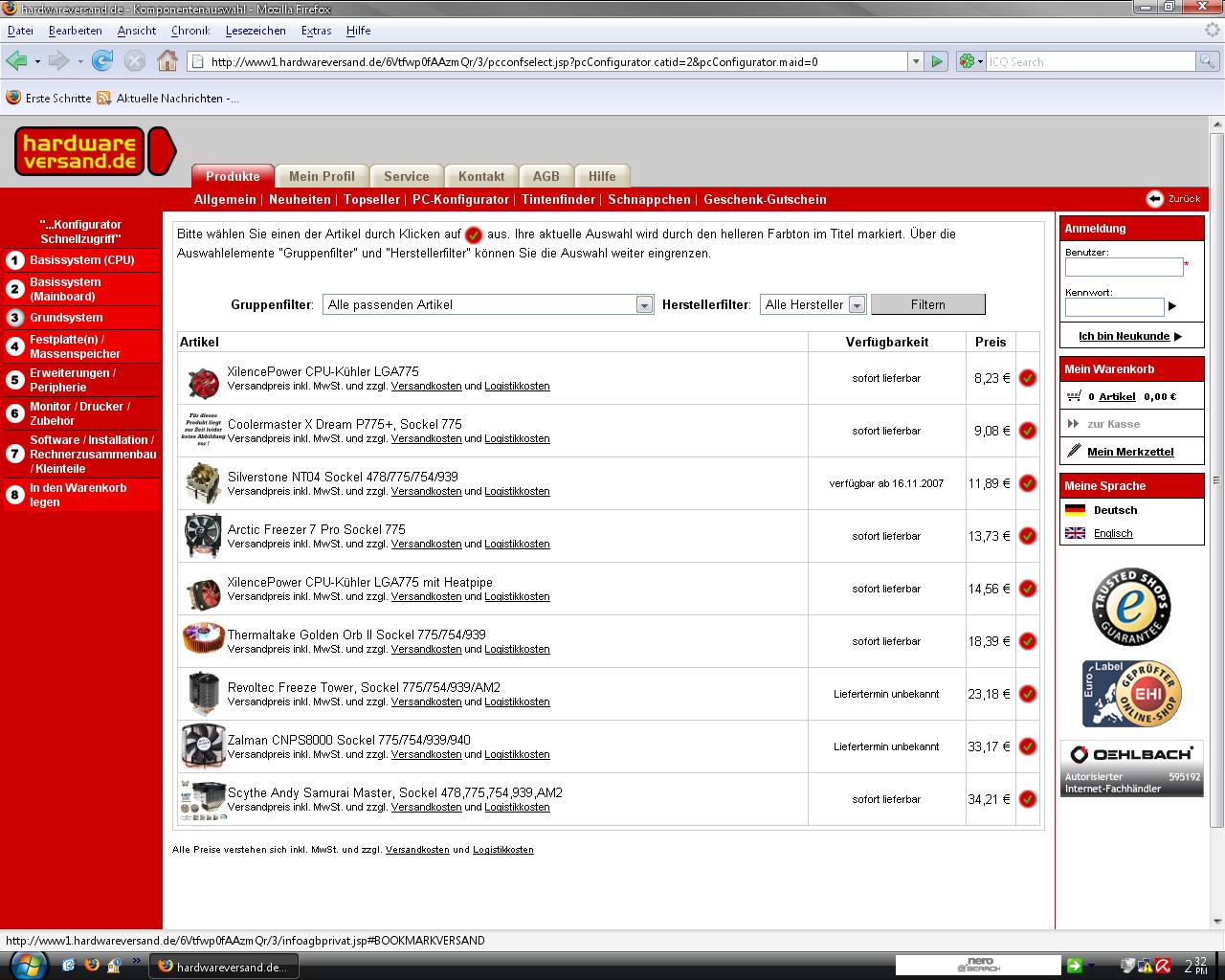Click the Artikel link in Mein Warenkorb
This screenshot has height=980, width=1225.
(x=1117, y=396)
